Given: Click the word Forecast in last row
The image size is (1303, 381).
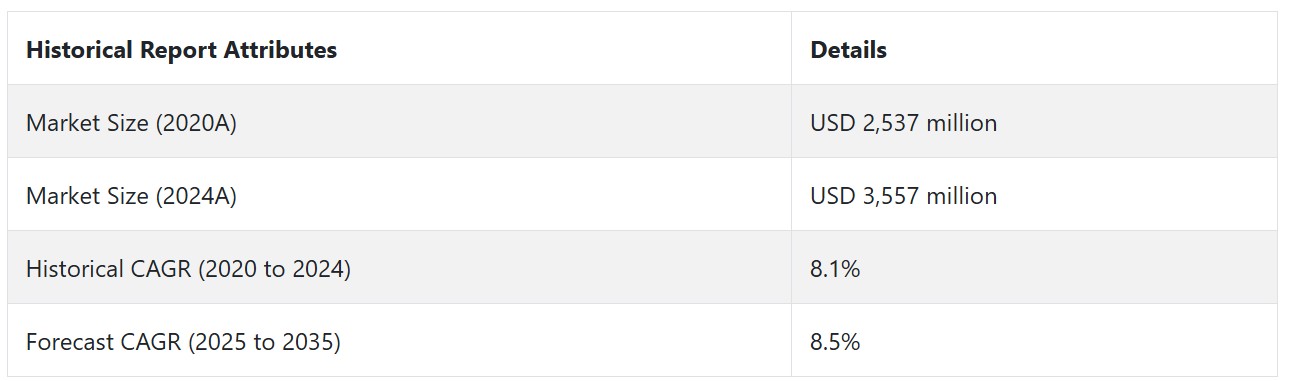Looking at the screenshot, I should click(68, 342).
